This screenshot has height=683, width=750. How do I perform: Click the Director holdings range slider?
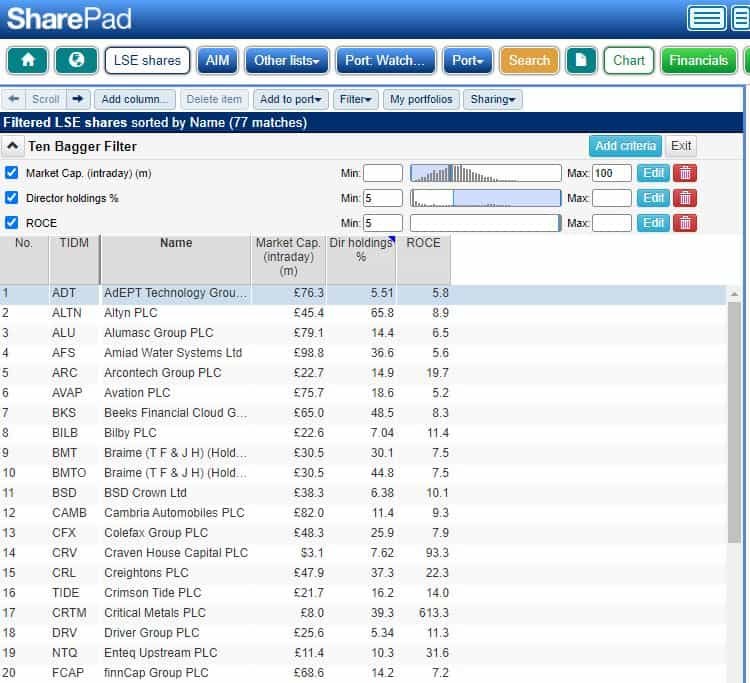point(485,198)
